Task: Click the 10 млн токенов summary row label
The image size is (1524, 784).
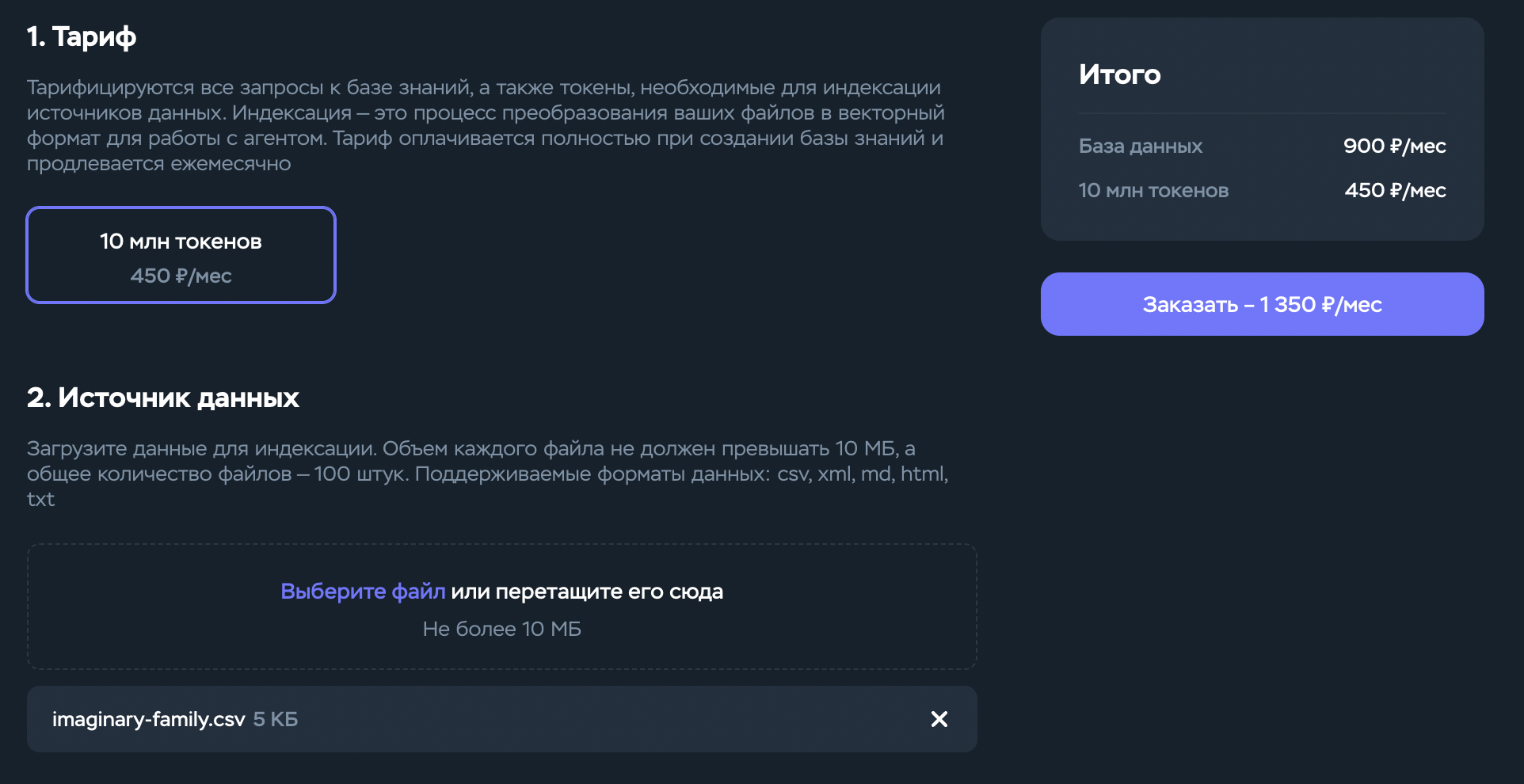Action: [1153, 190]
